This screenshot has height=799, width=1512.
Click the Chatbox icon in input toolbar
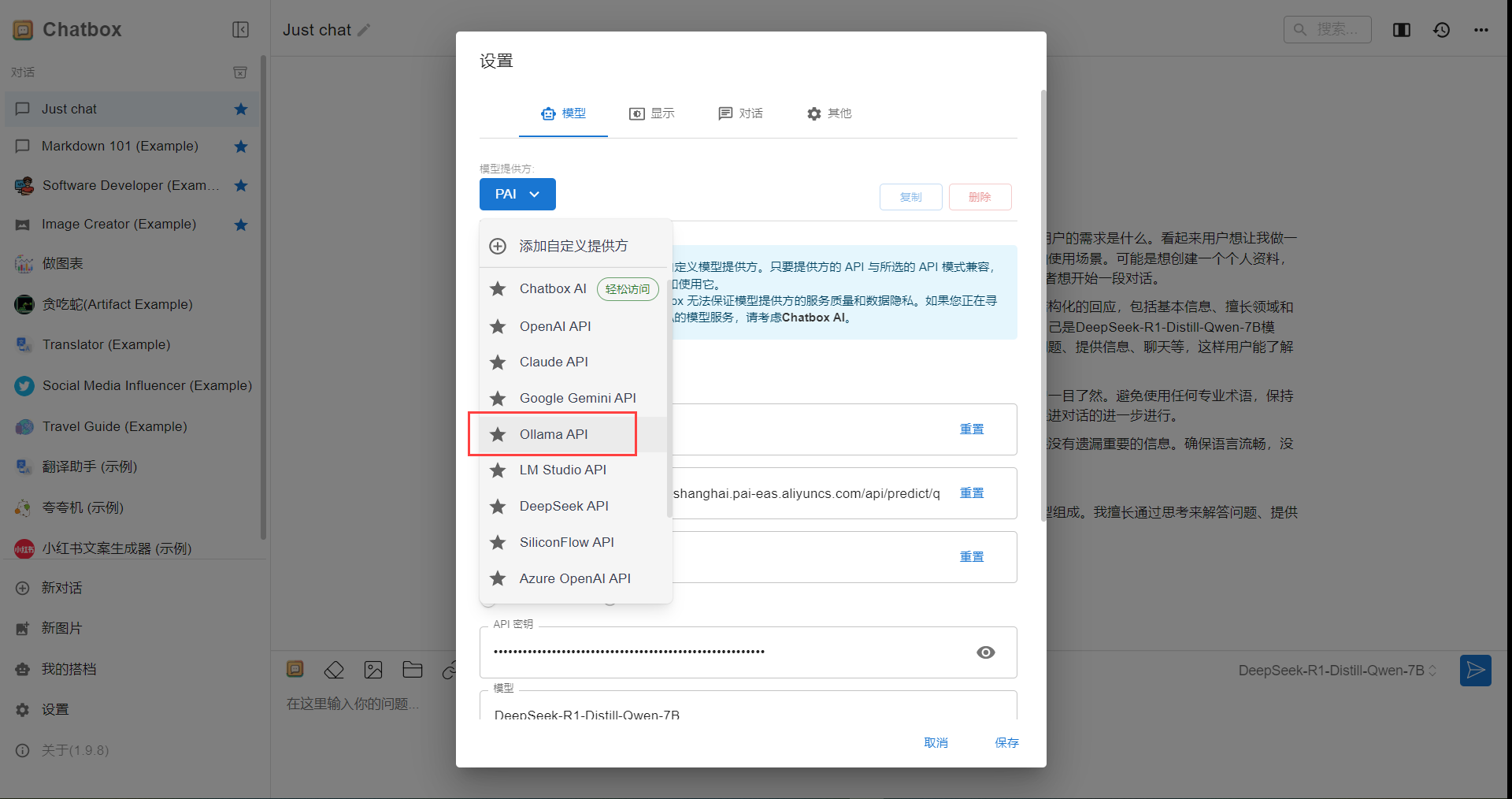(x=295, y=670)
